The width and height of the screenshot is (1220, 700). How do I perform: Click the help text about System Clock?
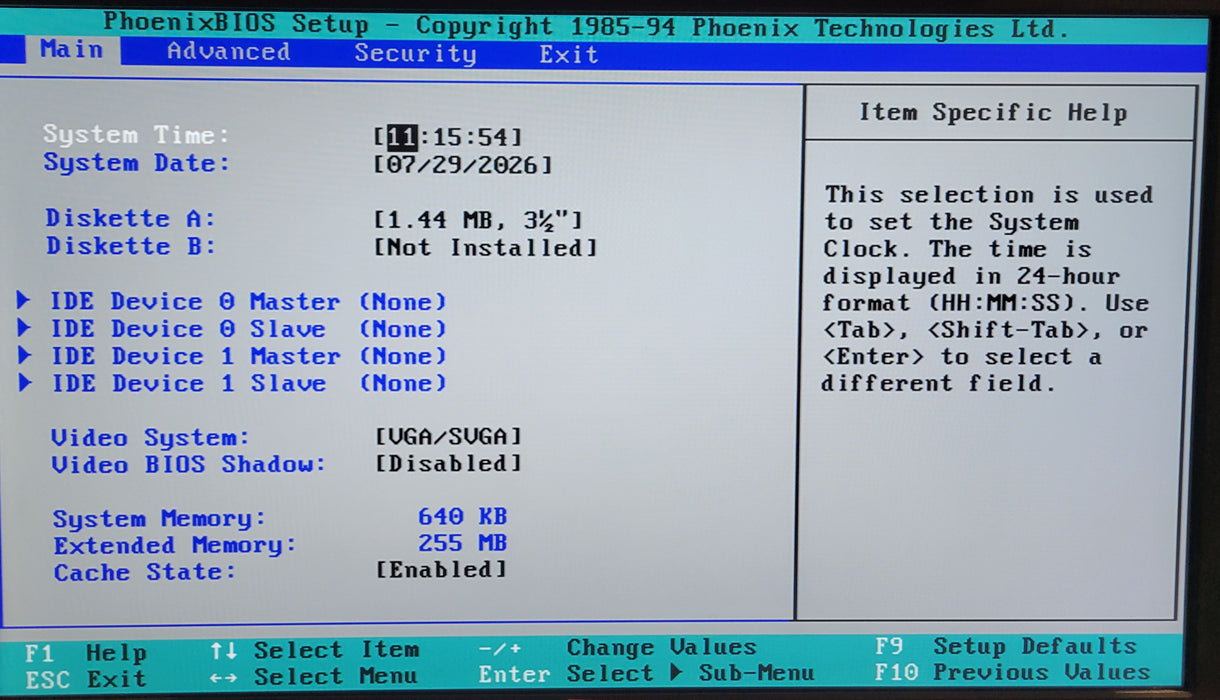[986, 289]
